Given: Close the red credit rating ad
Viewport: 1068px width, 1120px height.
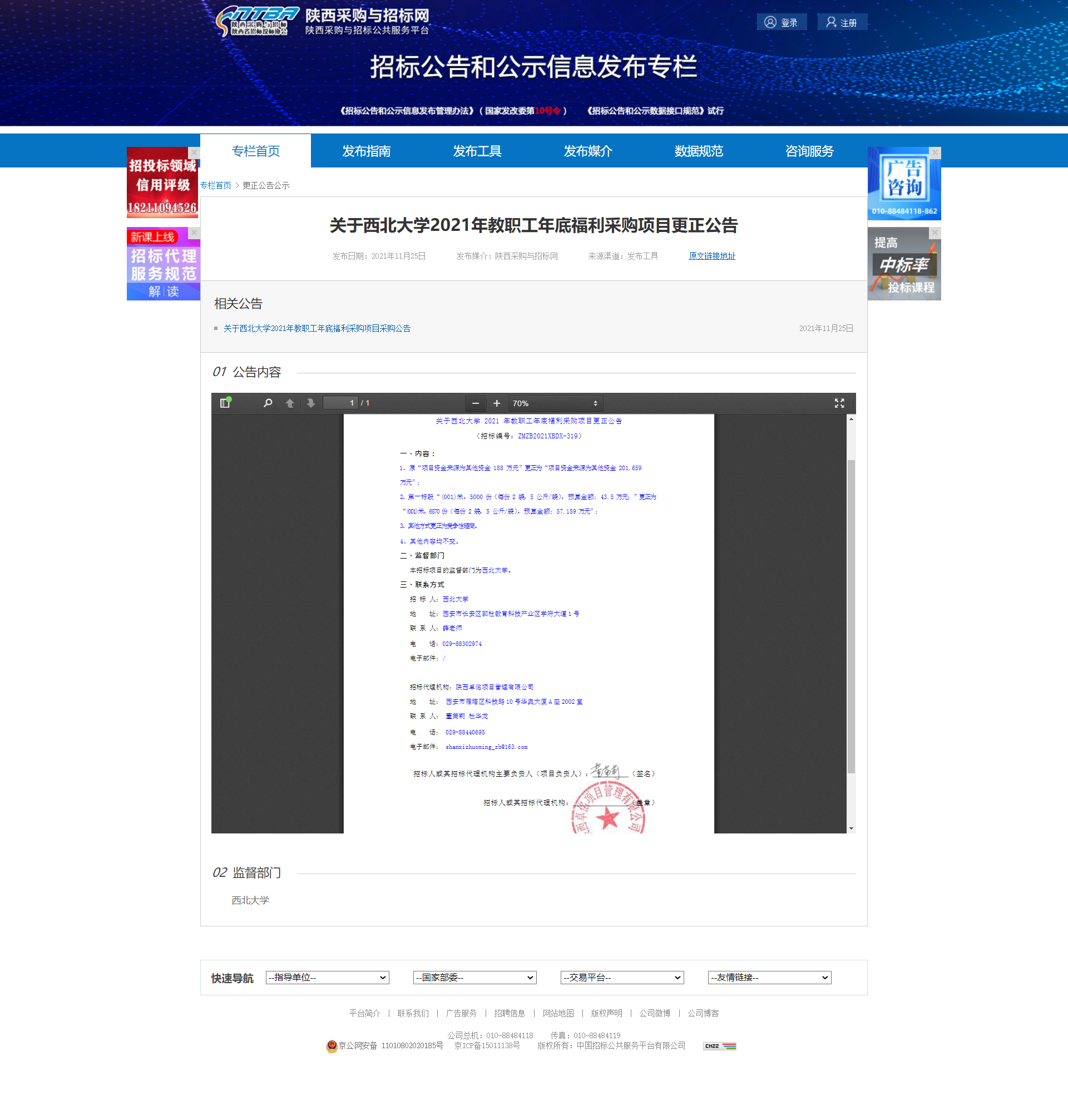Looking at the screenshot, I should tap(194, 152).
